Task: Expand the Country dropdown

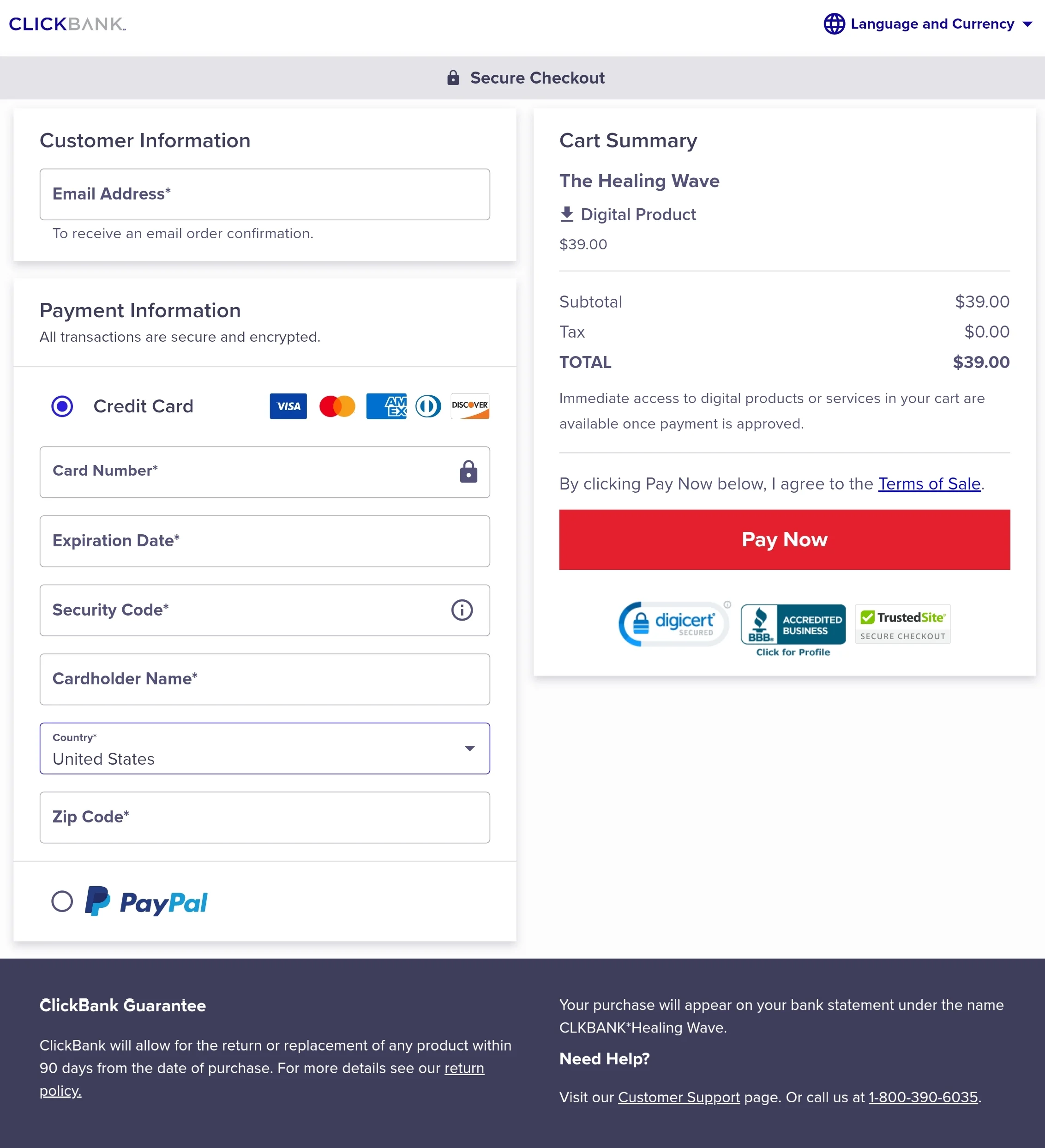Action: pyautogui.click(x=264, y=748)
